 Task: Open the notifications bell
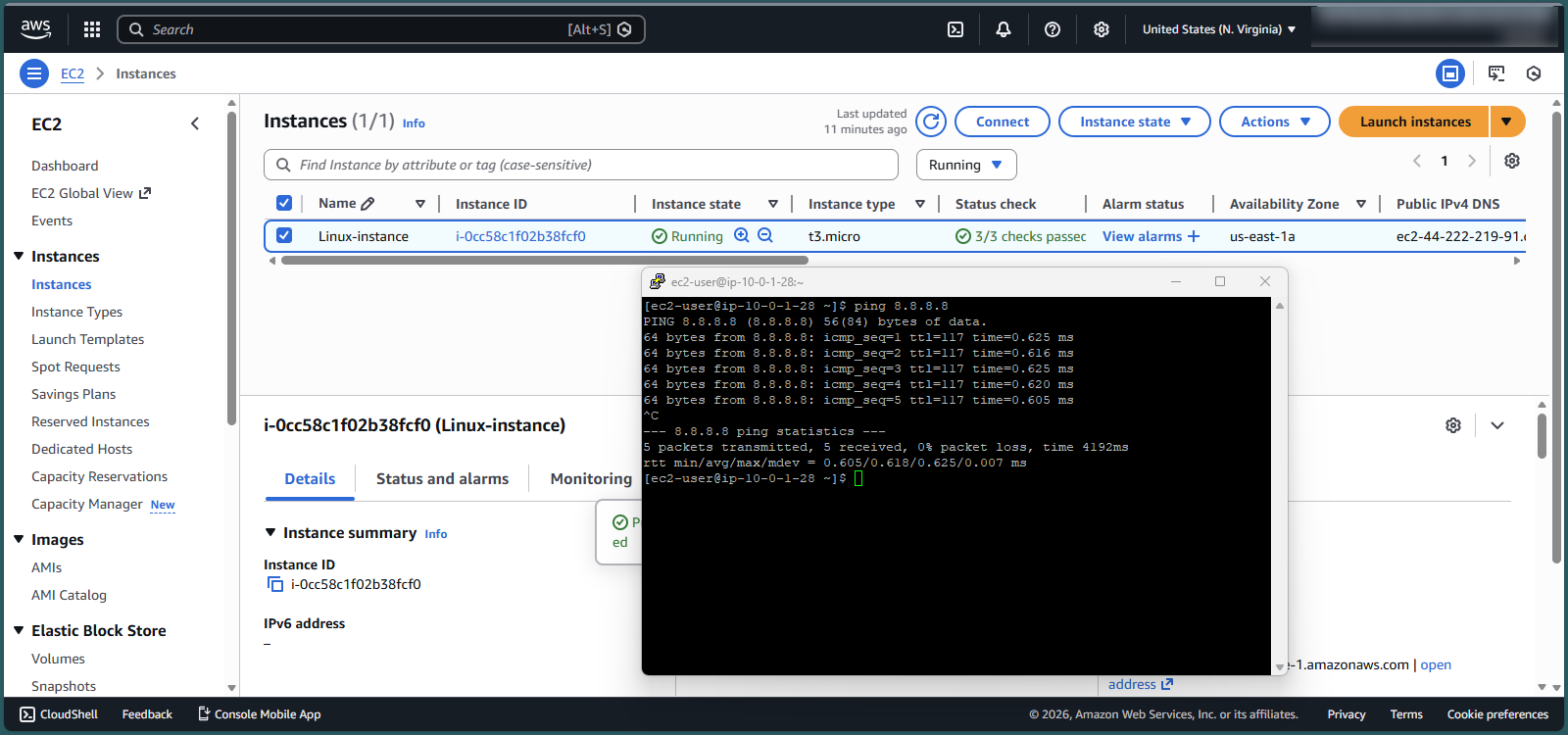coord(1004,29)
